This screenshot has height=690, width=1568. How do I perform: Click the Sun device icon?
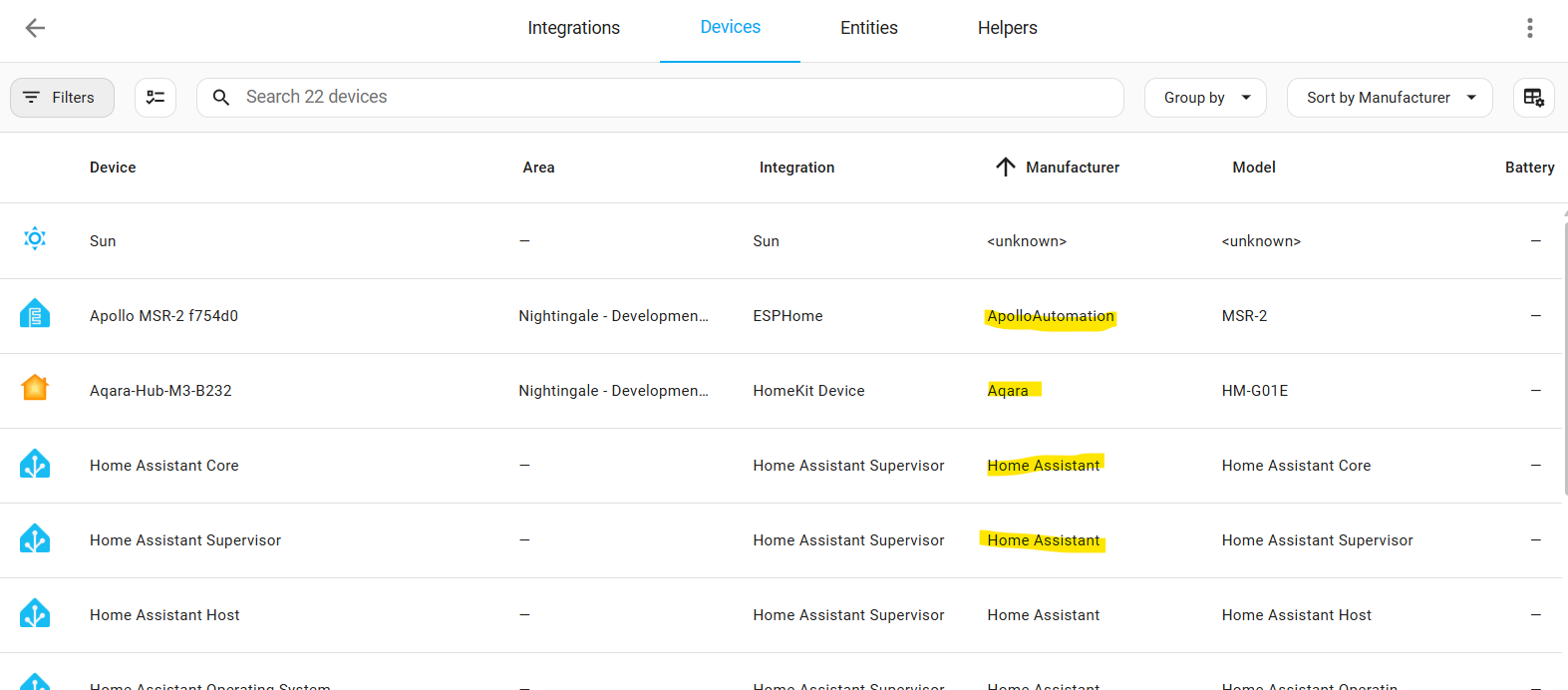[35, 239]
